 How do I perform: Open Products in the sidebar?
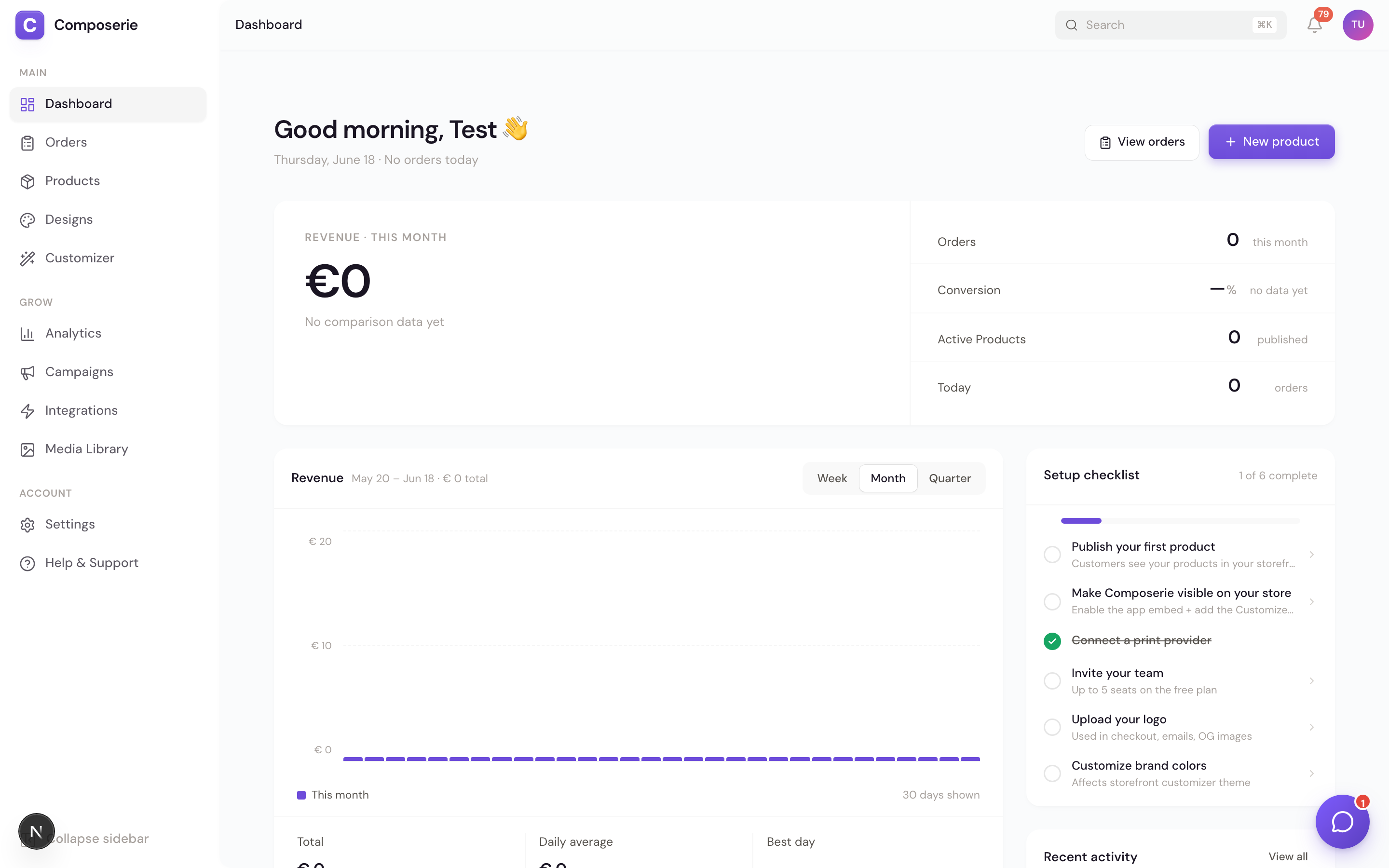108,181
